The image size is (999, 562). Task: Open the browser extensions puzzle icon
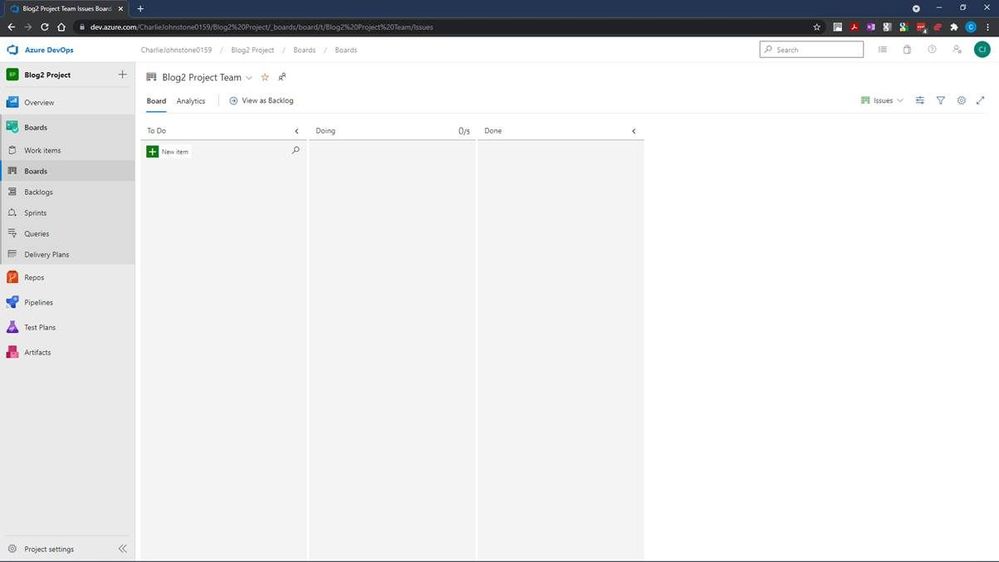(x=954, y=27)
